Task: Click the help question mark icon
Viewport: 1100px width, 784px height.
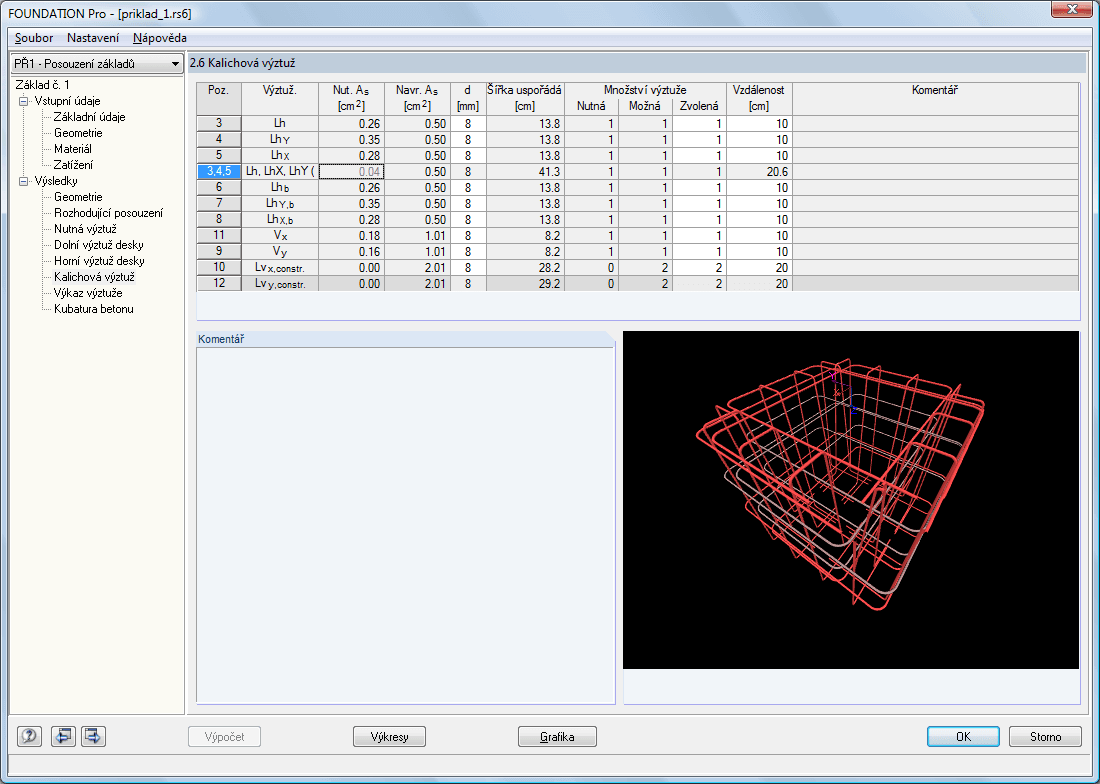Action: [29, 737]
